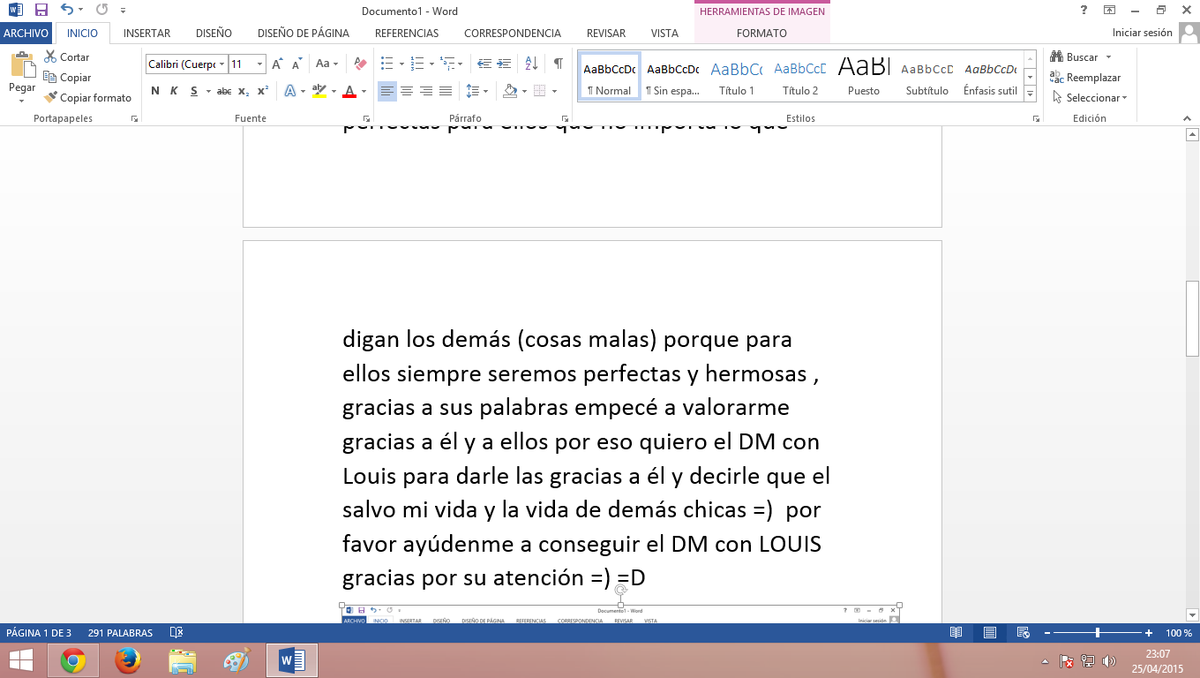Screen dimensions: 1200x678
Task: Open Word help question mark
Action: pos(1084,10)
